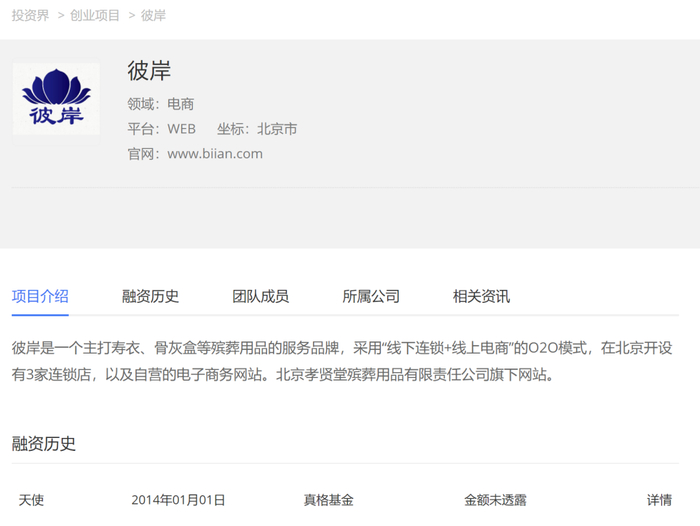Select the 金额未透露 amount cell
The width and height of the screenshot is (700, 526).
(495, 500)
